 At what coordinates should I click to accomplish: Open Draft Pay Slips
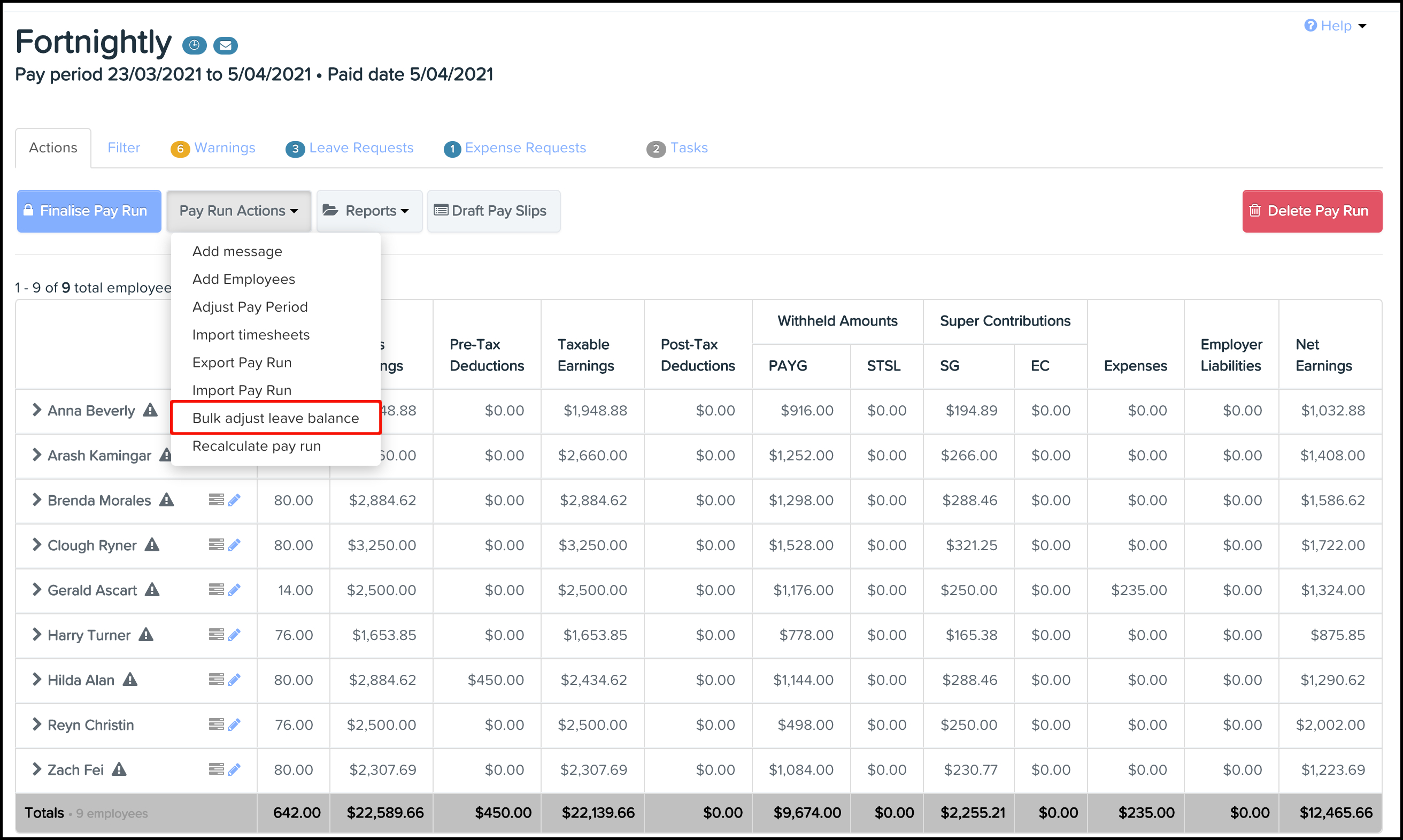pyautogui.click(x=494, y=211)
